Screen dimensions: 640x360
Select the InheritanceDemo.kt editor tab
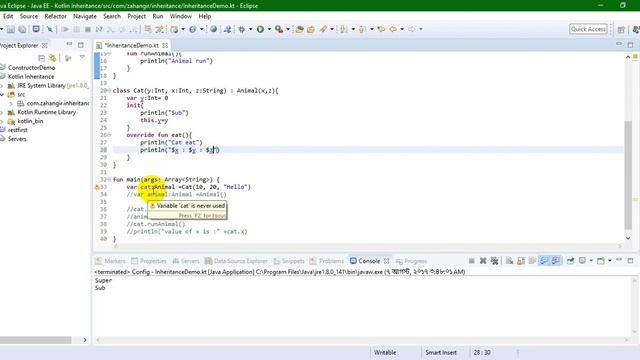point(131,45)
